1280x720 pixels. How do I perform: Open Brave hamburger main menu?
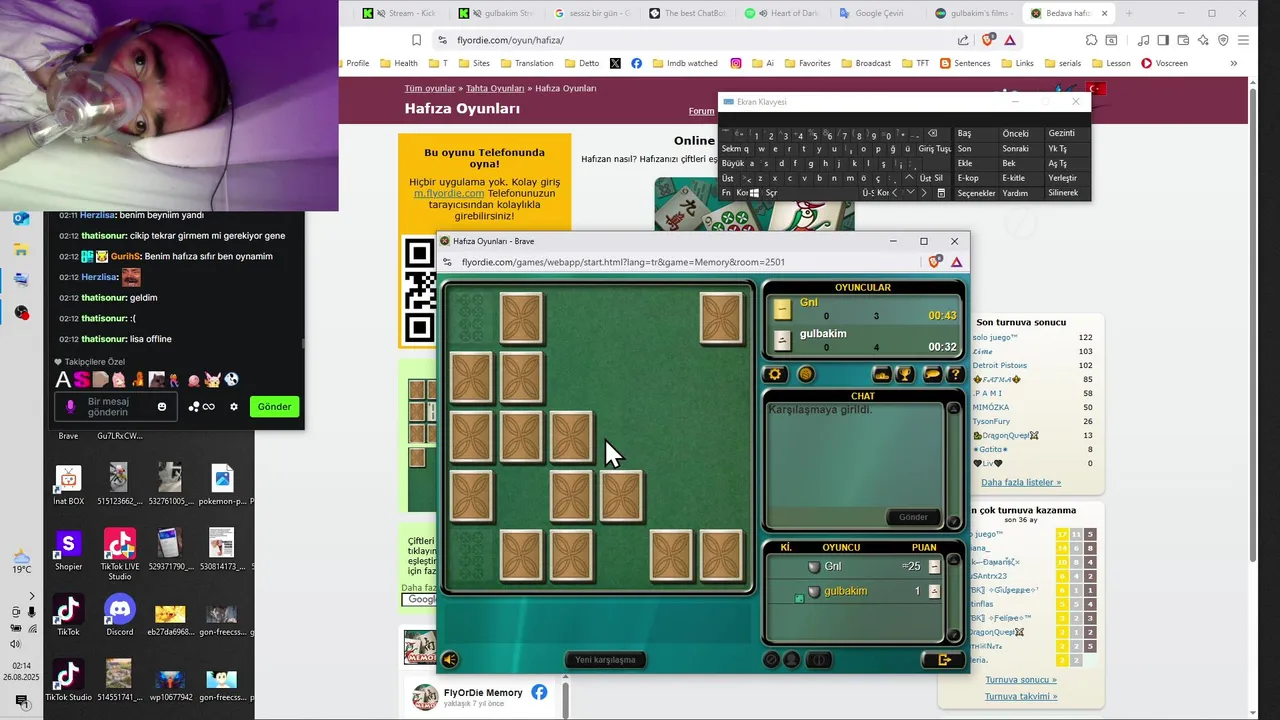pos(1244,40)
